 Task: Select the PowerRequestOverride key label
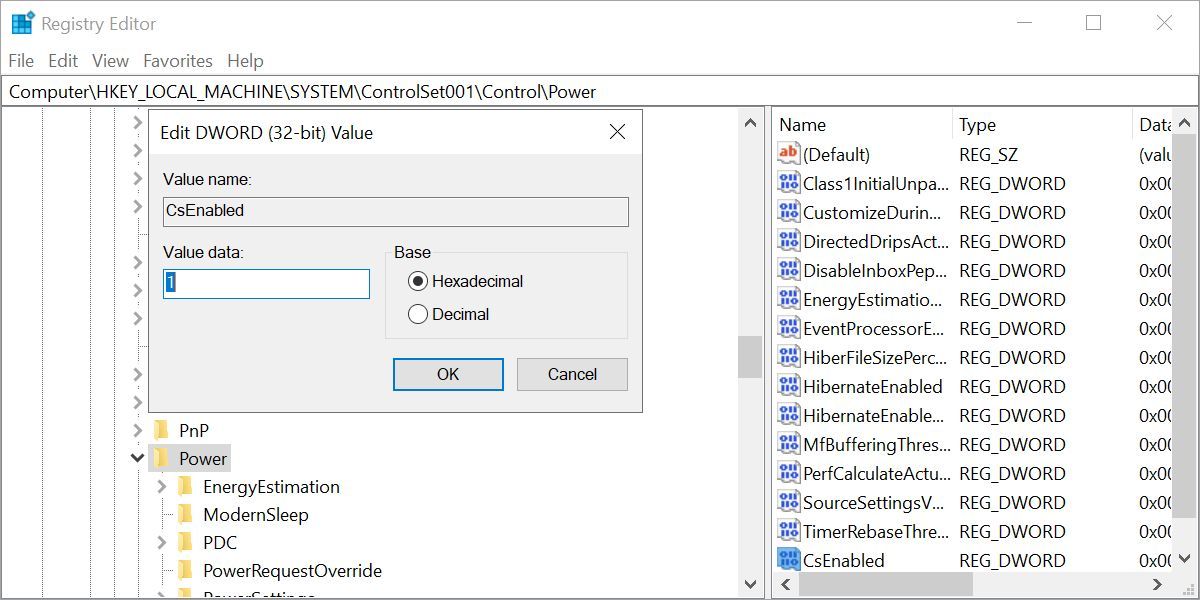[293, 571]
